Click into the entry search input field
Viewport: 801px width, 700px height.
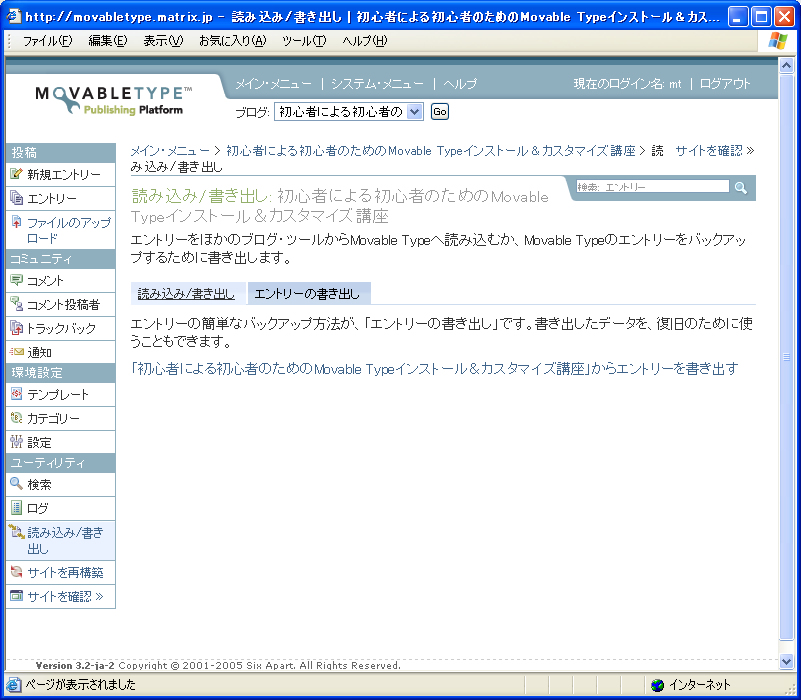pyautogui.click(x=652, y=187)
